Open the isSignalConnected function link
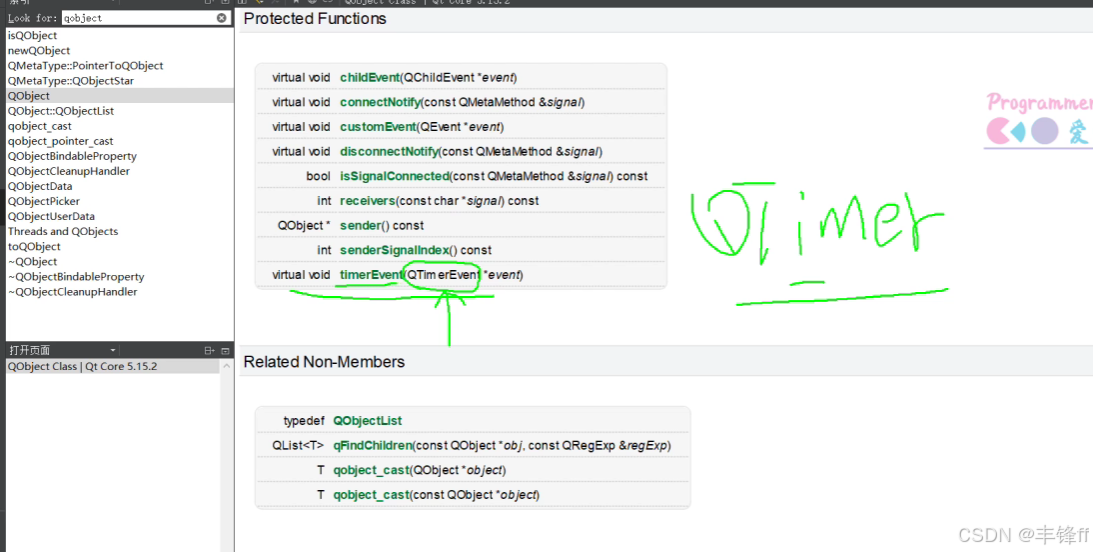1093x552 pixels. click(395, 176)
